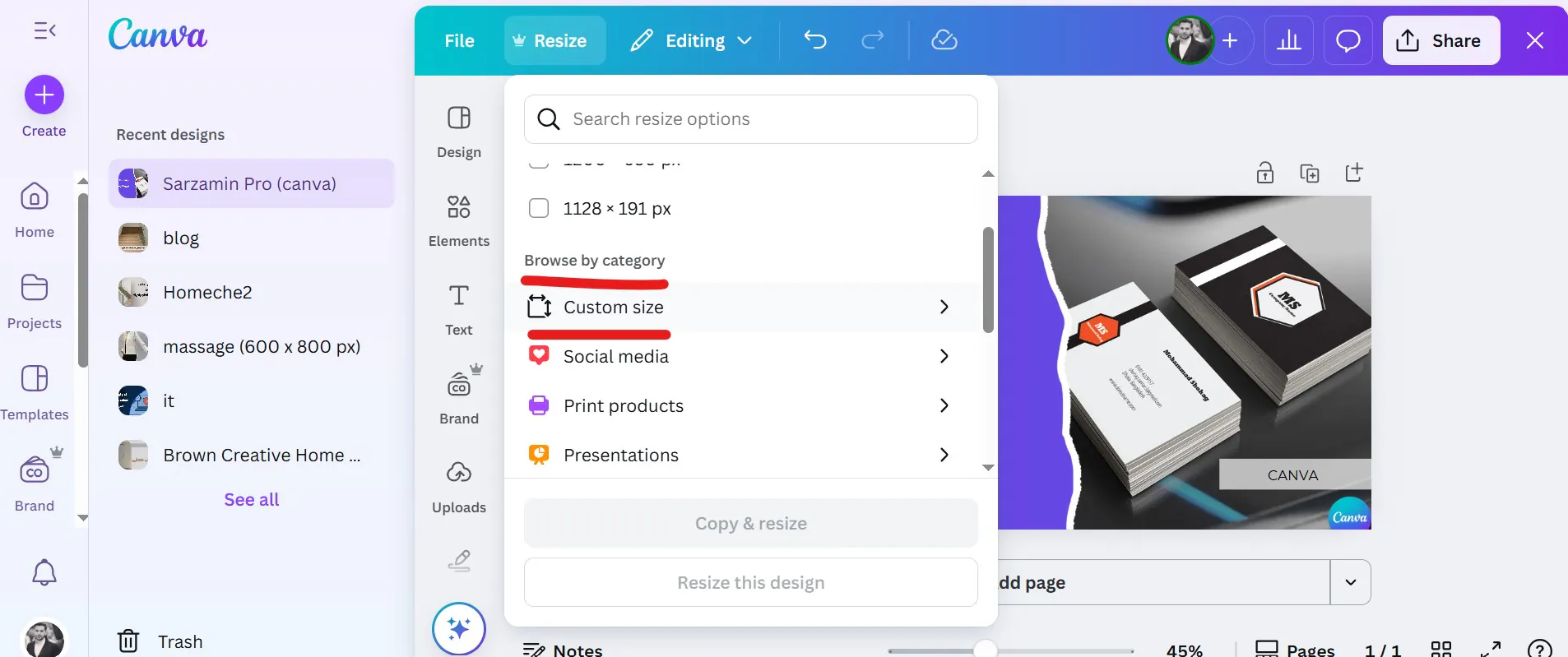This screenshot has width=1568, height=657.
Task: Open the Homeche2 recent design
Action: 252,293
